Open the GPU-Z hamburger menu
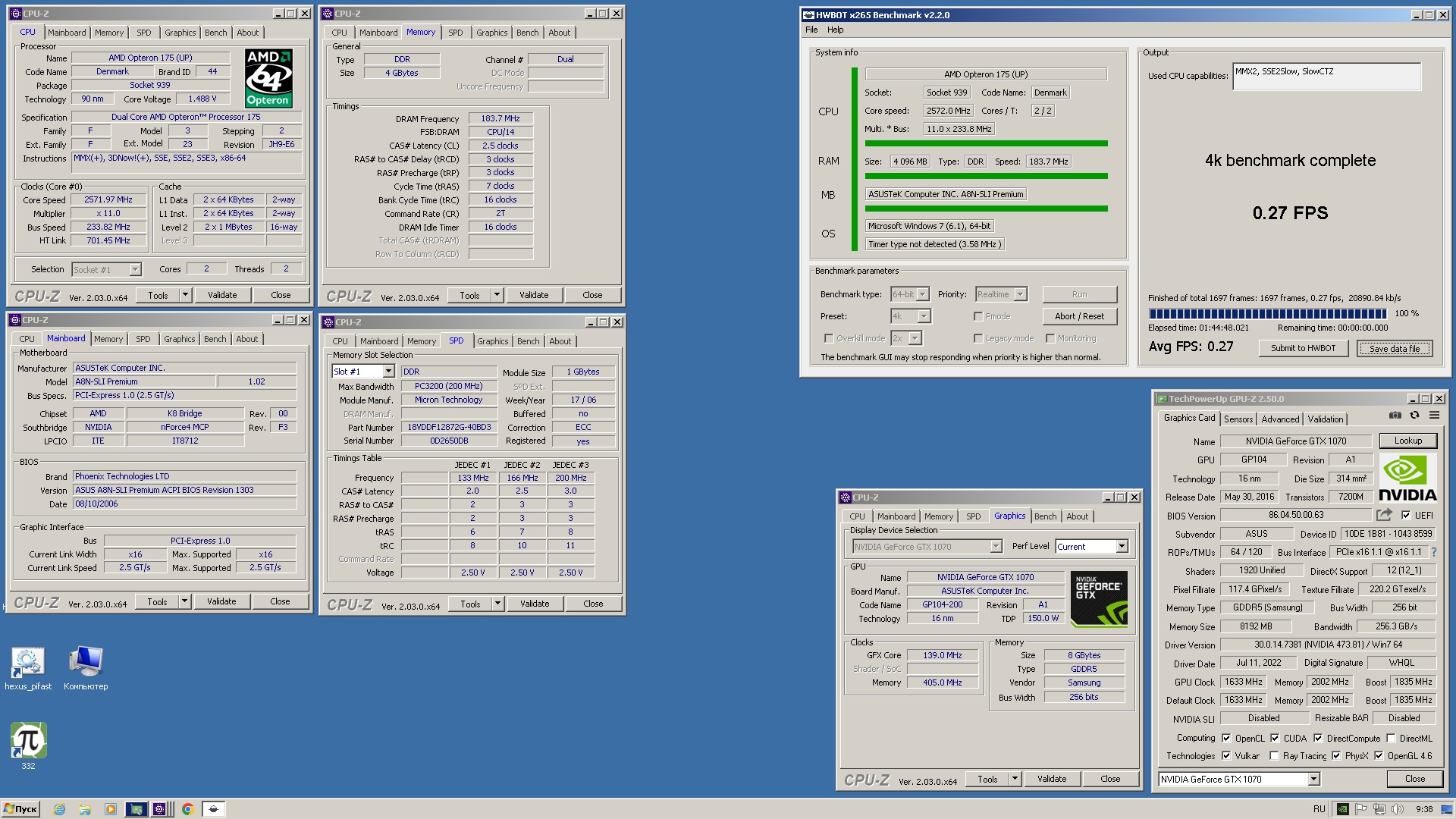This screenshot has height=819, width=1456. pyautogui.click(x=1434, y=416)
